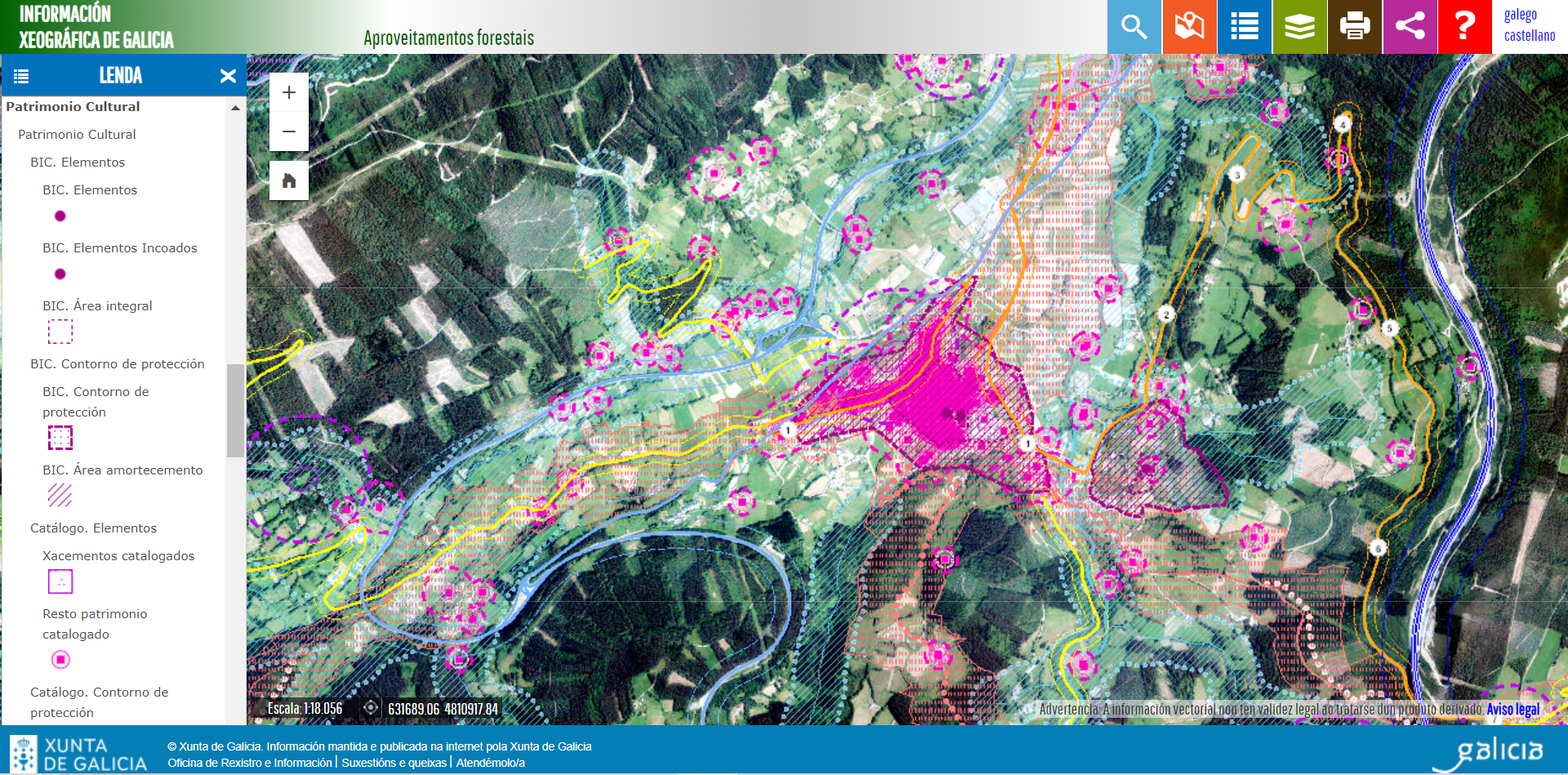Open the search tool in top toolbar

(1134, 27)
